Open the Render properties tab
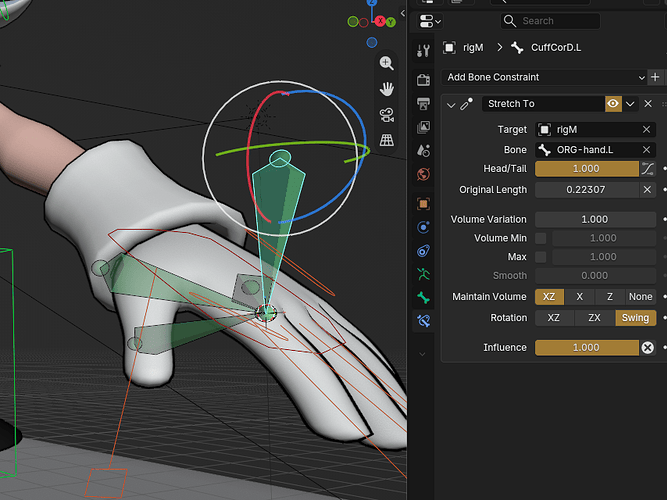The width and height of the screenshot is (667, 500). coord(423,80)
